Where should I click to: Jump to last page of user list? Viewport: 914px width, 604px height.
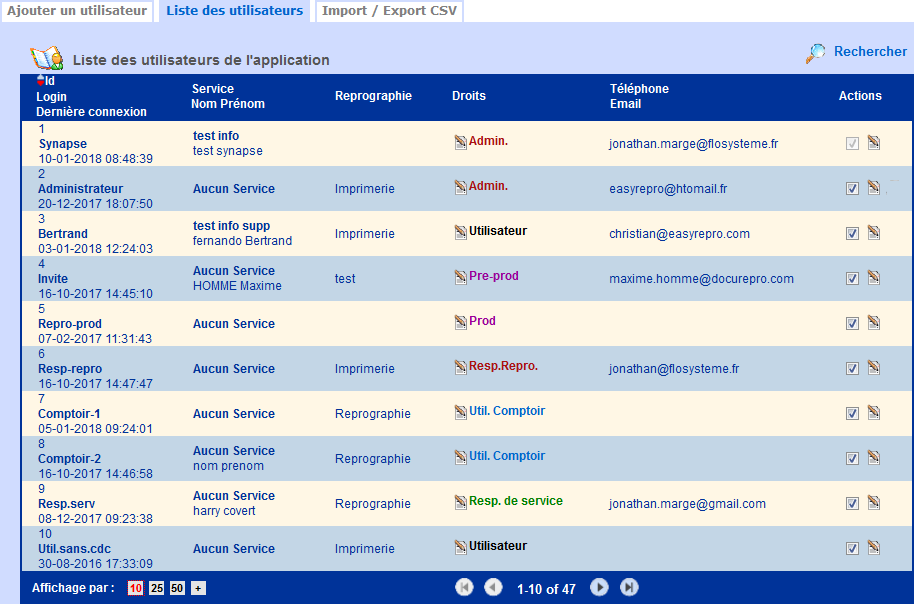[629, 588]
